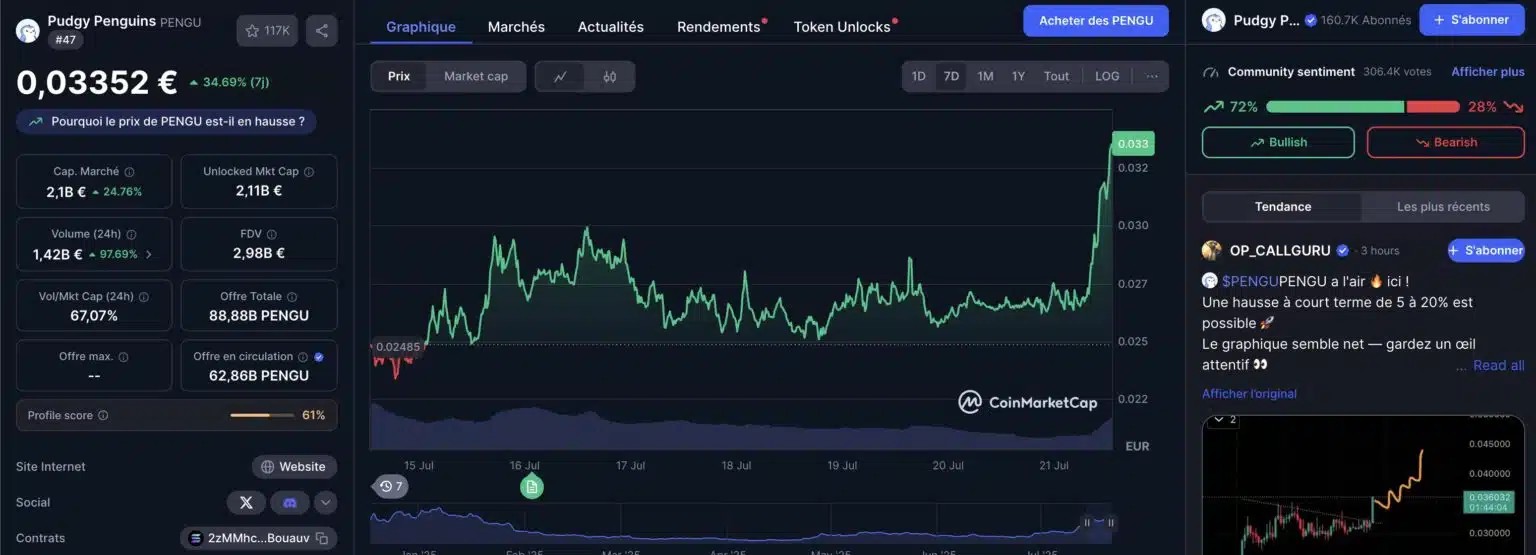This screenshot has width=1536, height=555.
Task: Click verified badge near Offre en circulation
Action: pyautogui.click(x=319, y=357)
